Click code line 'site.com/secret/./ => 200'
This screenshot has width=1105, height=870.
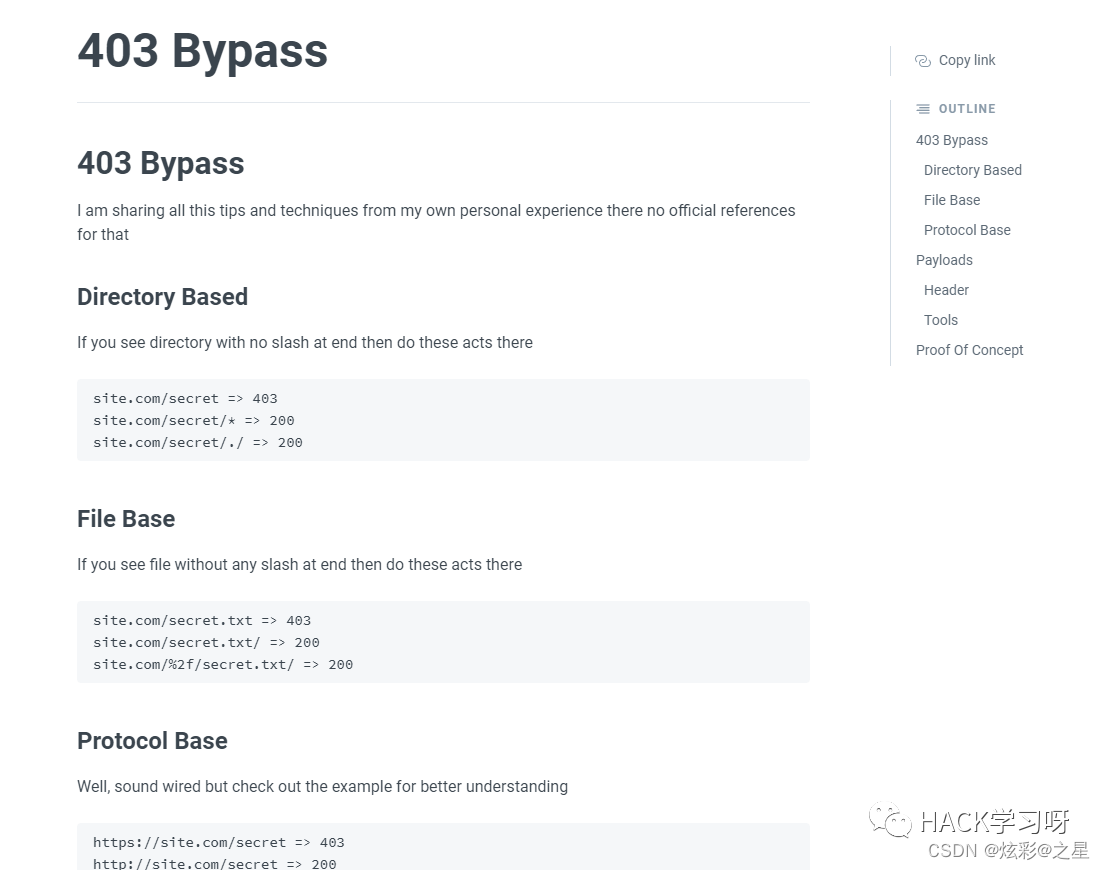pyautogui.click(x=198, y=442)
